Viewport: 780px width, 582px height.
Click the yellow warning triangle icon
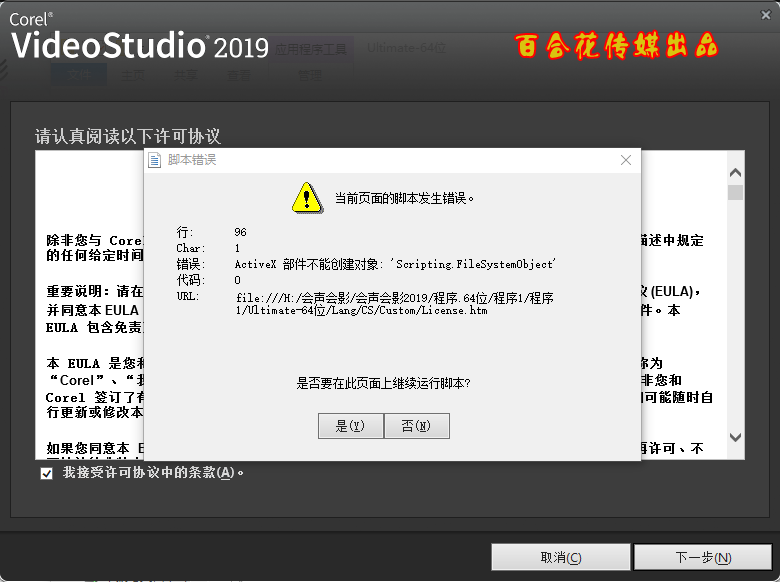(307, 198)
